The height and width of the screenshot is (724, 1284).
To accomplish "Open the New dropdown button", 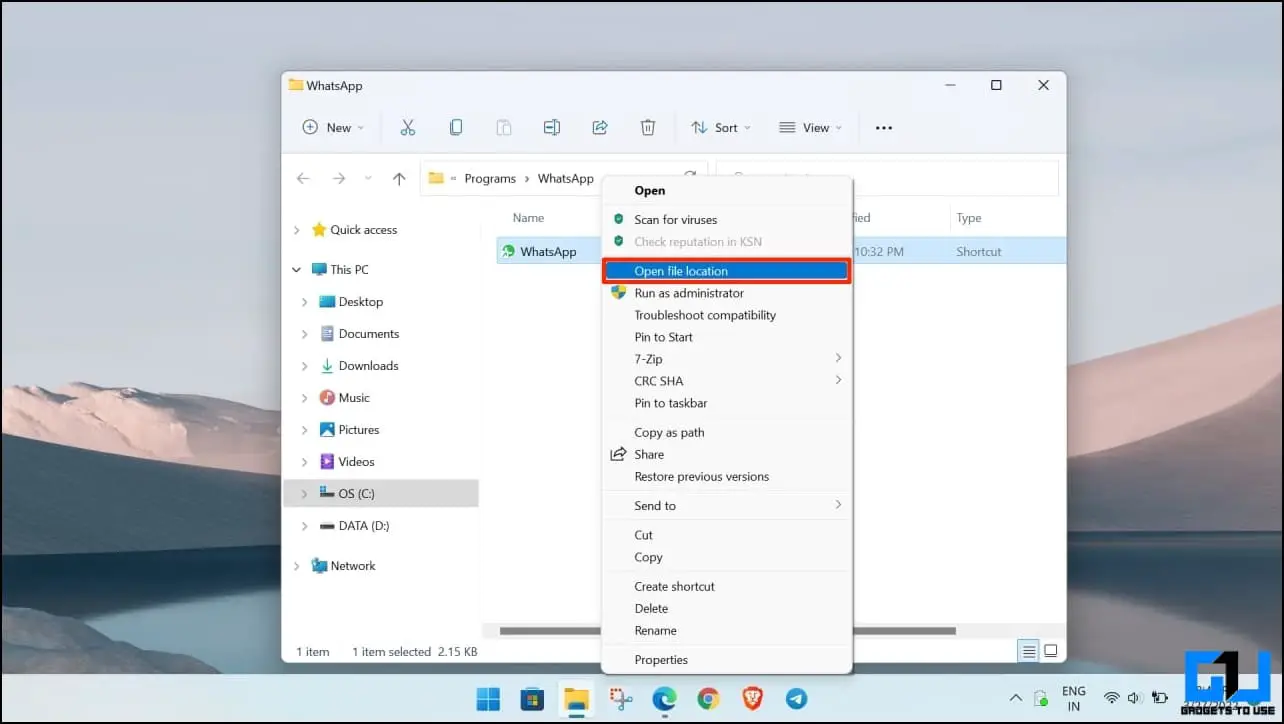I will pos(334,128).
